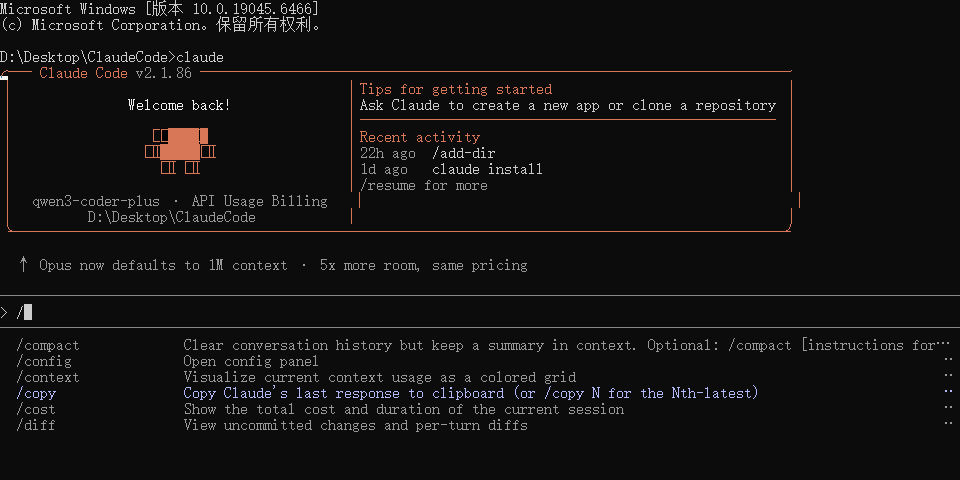
Task: Select the highlighted /copy command
Action: pyautogui.click(x=36, y=393)
